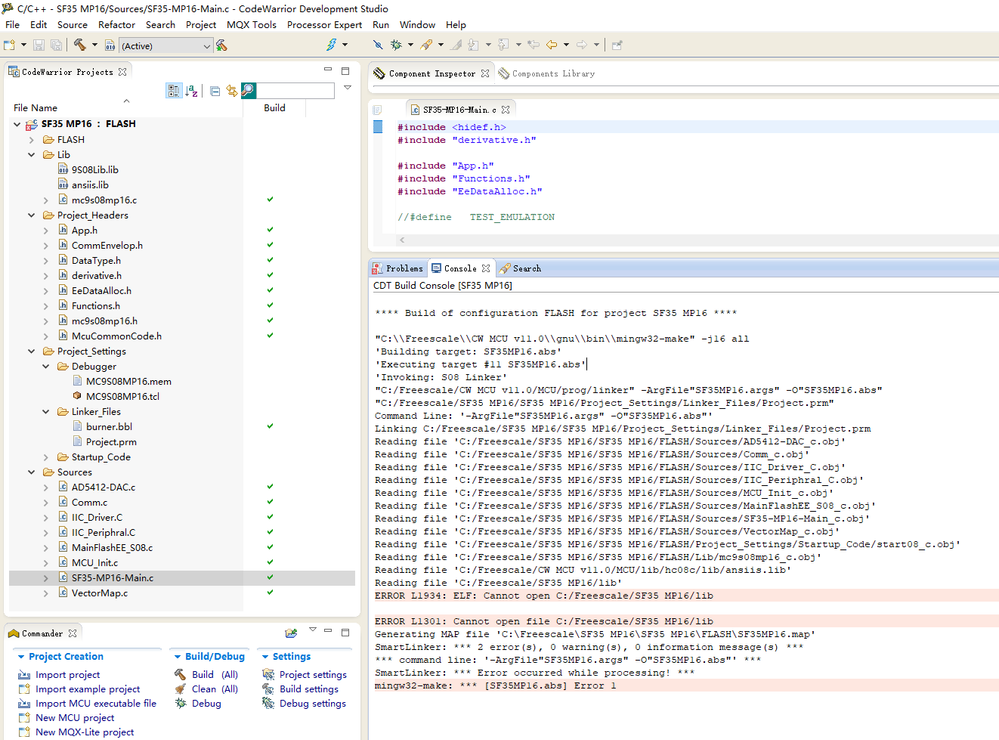The height and width of the screenshot is (740, 999).
Task: Click the Debug bug icon in toolbar
Action: click(x=396, y=45)
